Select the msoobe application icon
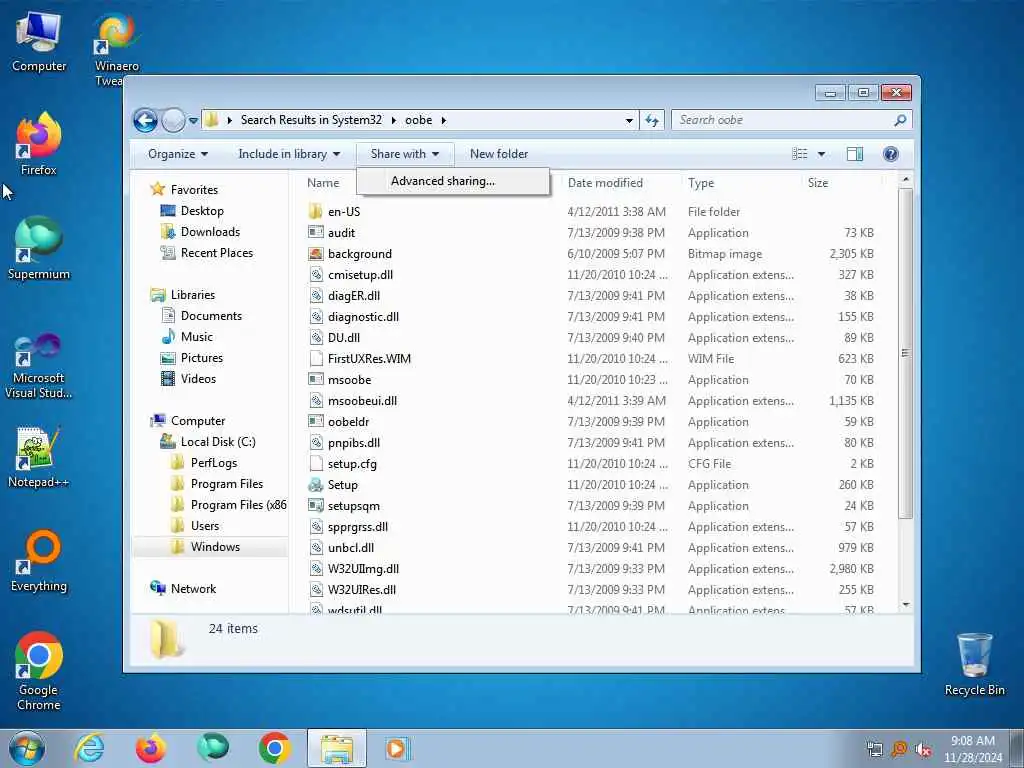 (315, 379)
